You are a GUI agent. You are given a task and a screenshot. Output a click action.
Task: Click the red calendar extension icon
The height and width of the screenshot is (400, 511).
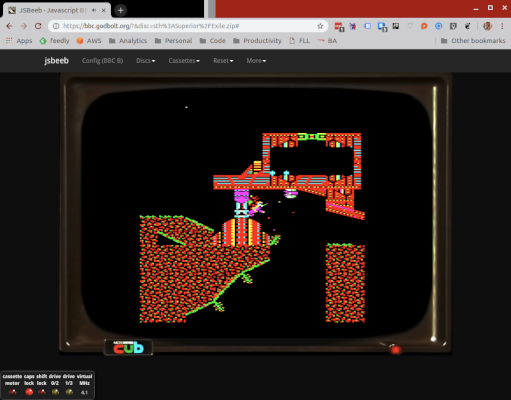click(x=339, y=26)
